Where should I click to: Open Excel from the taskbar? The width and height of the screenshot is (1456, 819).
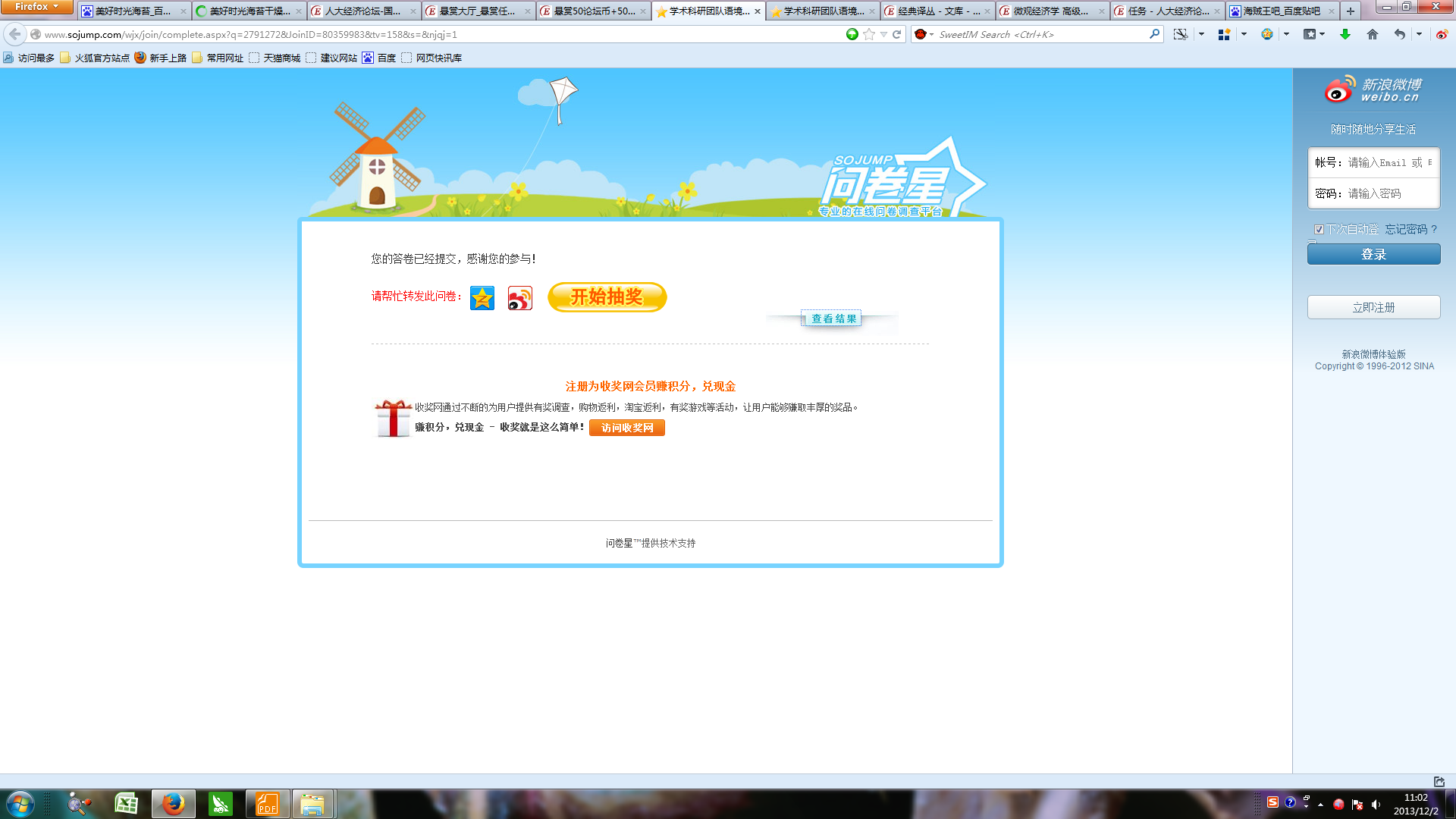pos(127,803)
